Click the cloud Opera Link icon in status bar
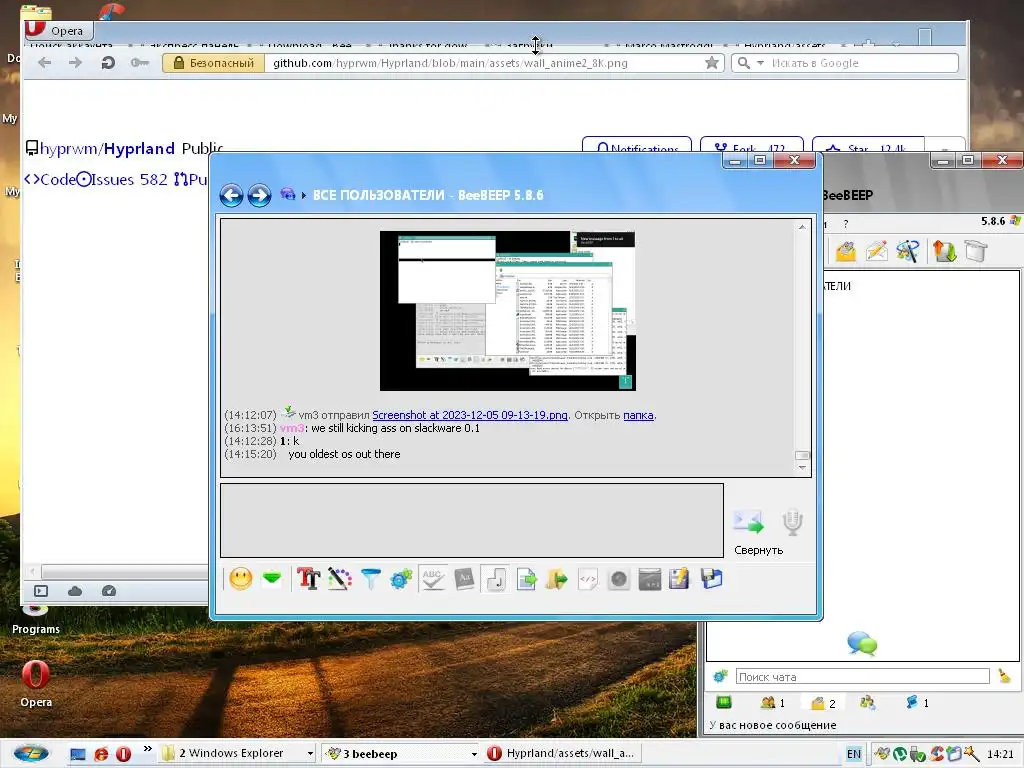Viewport: 1024px width, 768px height. coord(75,591)
